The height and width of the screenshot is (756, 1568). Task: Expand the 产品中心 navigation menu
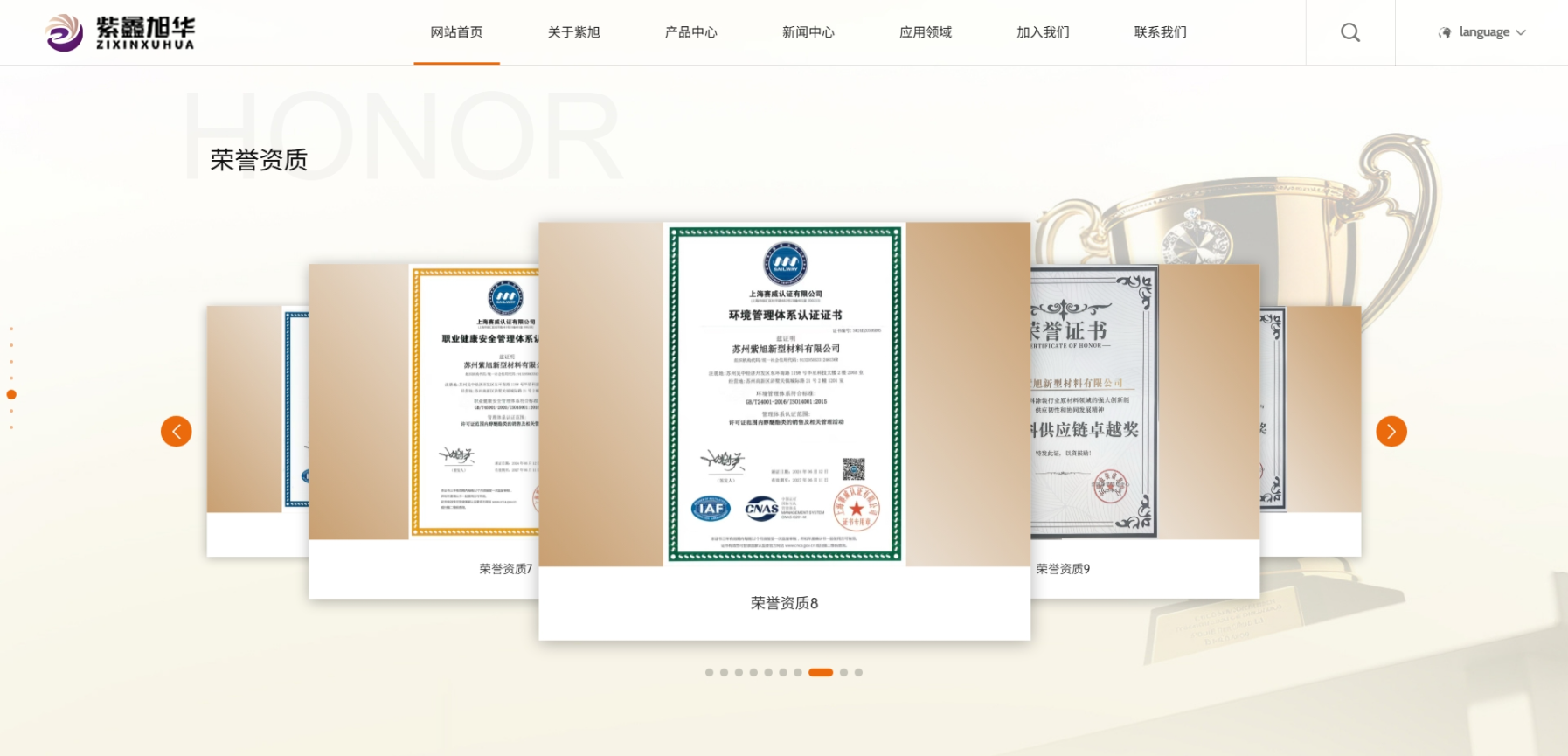[x=690, y=32]
